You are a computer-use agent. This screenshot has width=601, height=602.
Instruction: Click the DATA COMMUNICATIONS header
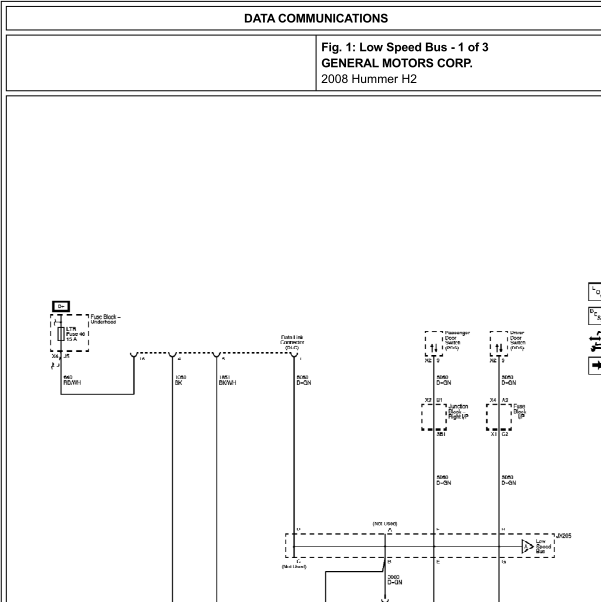point(316,18)
